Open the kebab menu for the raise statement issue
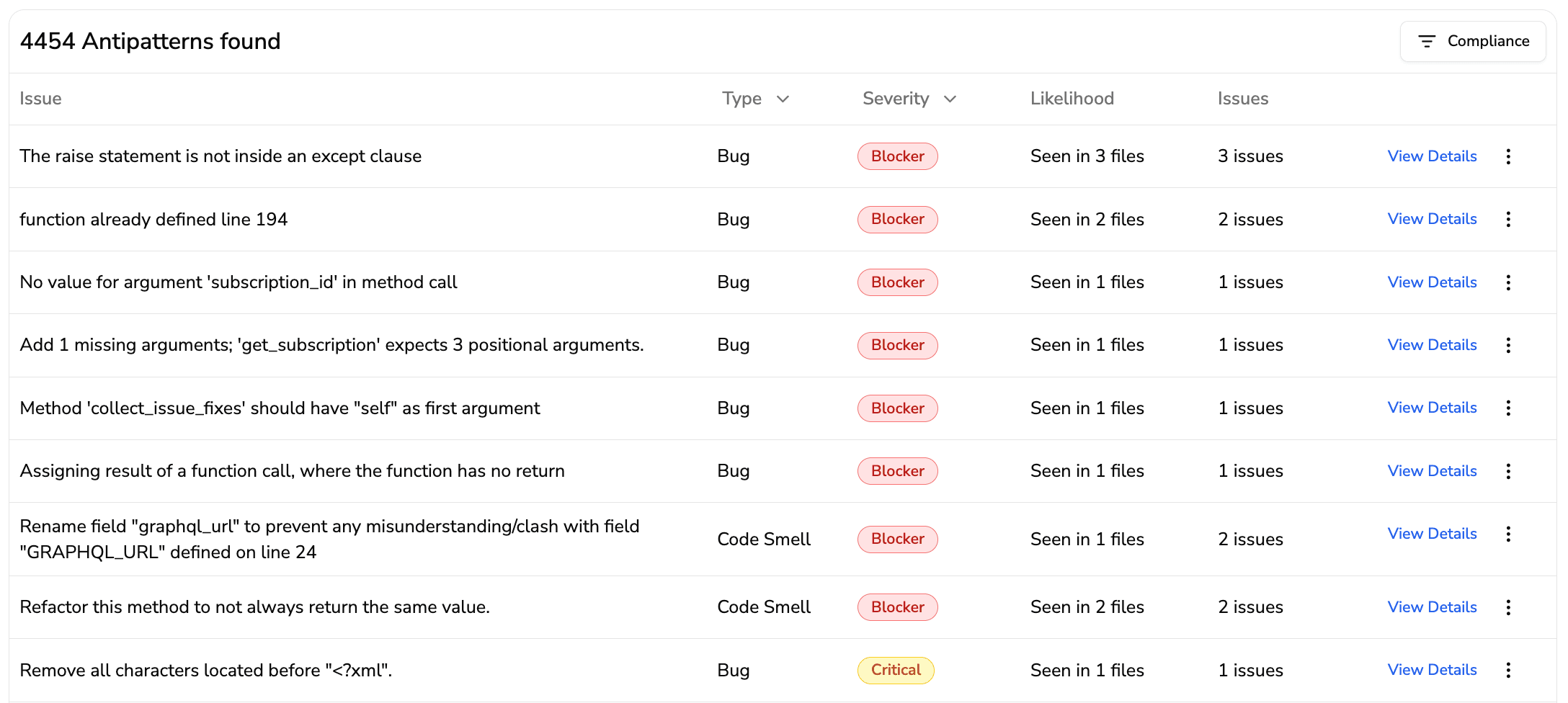This screenshot has height=703, width=1568. [1508, 156]
